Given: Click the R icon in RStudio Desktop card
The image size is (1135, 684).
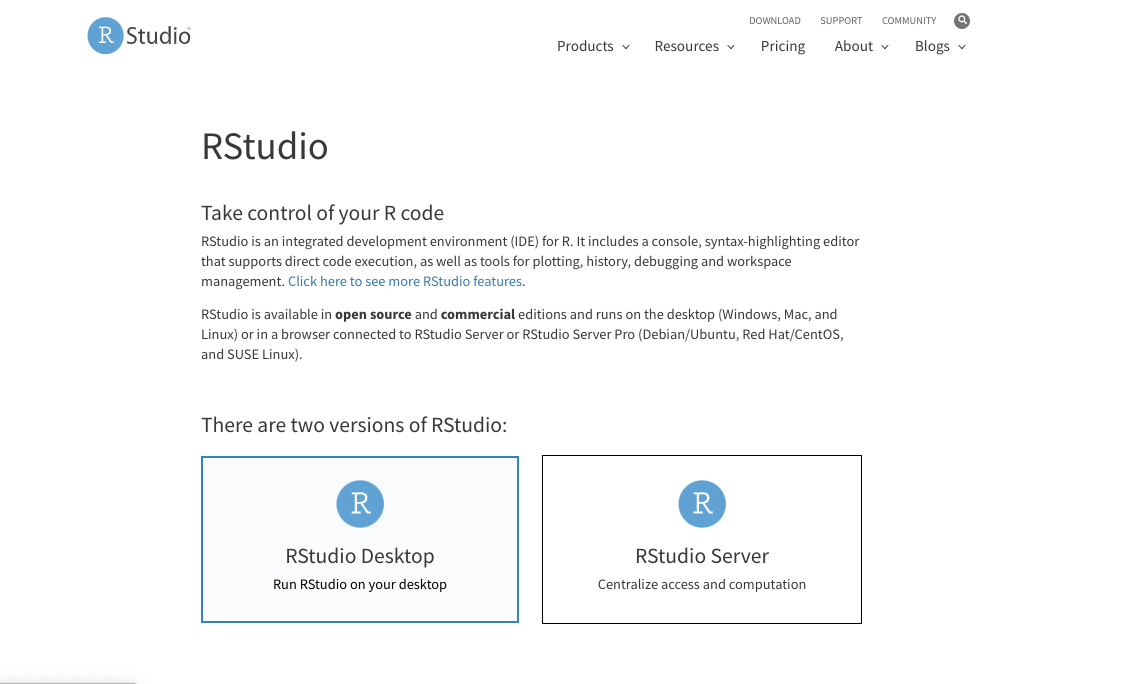Looking at the screenshot, I should (x=360, y=504).
